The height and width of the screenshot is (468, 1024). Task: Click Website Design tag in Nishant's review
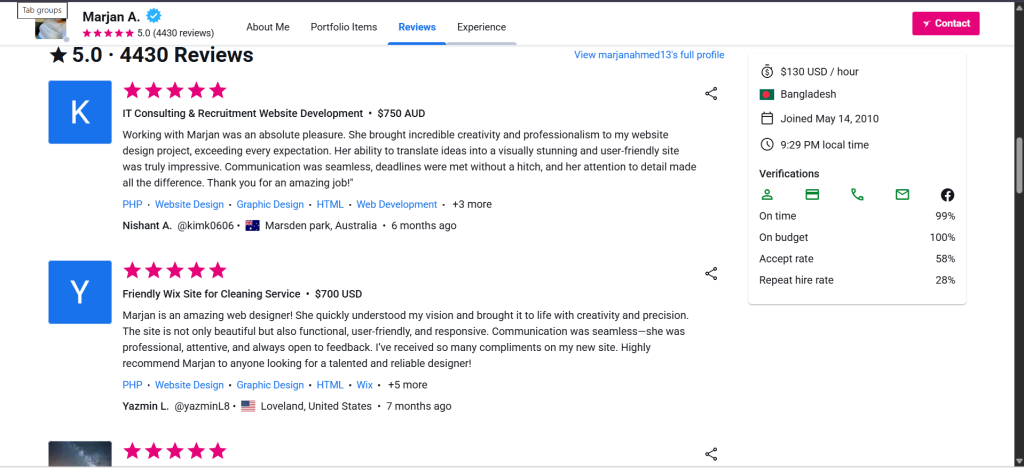tap(189, 204)
